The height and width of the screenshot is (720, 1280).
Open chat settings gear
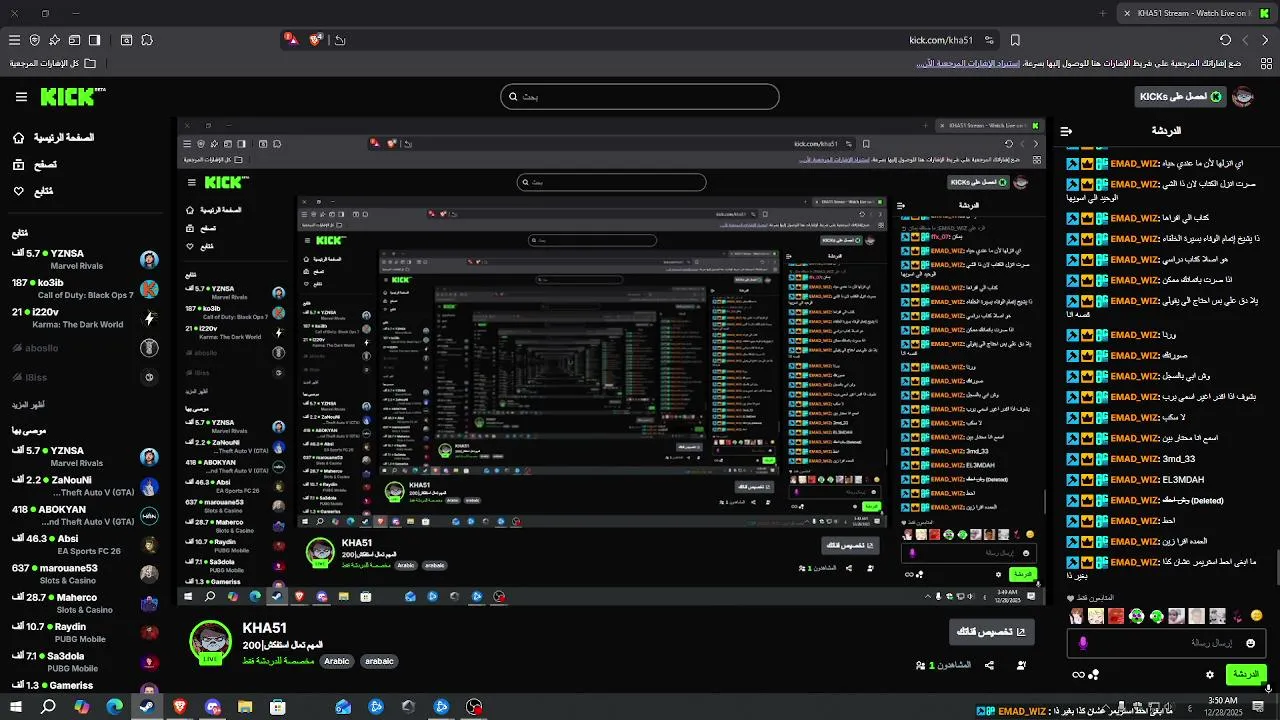1209,674
